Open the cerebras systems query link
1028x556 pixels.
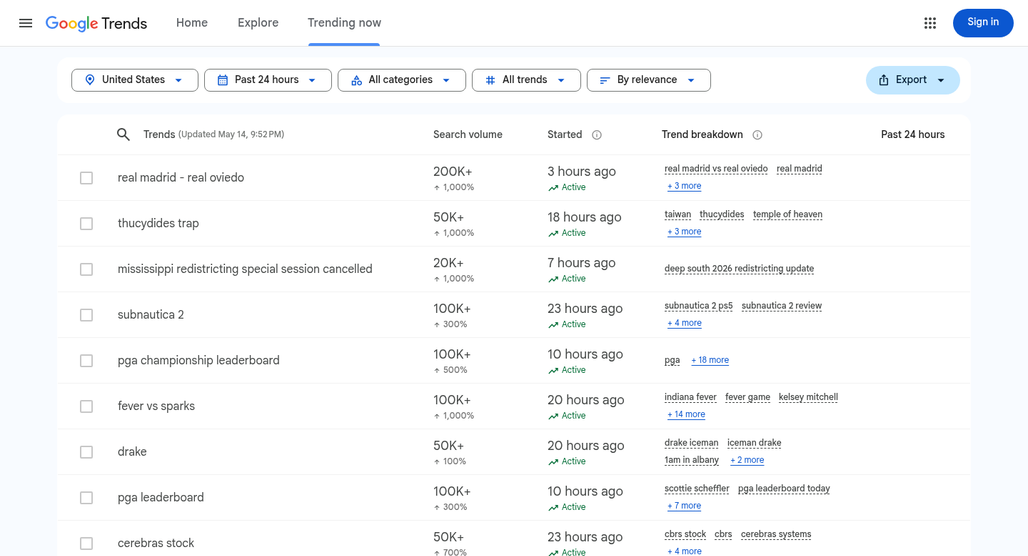tap(776, 534)
